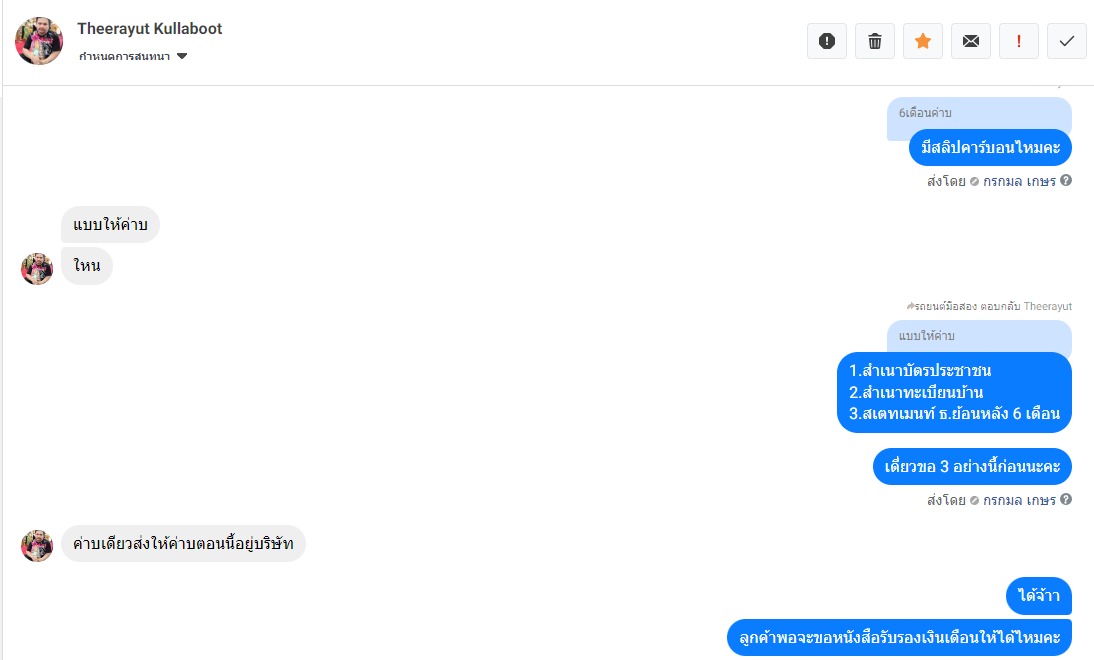Click the spam report exclamation circle icon
Screen dimensions: 1094x660
click(x=827, y=41)
